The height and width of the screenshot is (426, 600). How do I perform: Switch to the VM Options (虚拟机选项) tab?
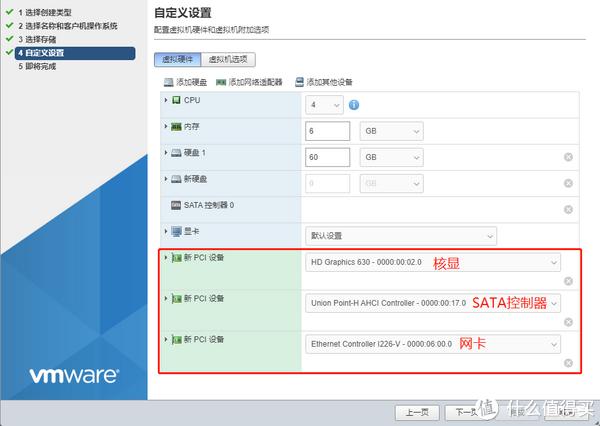[x=228, y=60]
